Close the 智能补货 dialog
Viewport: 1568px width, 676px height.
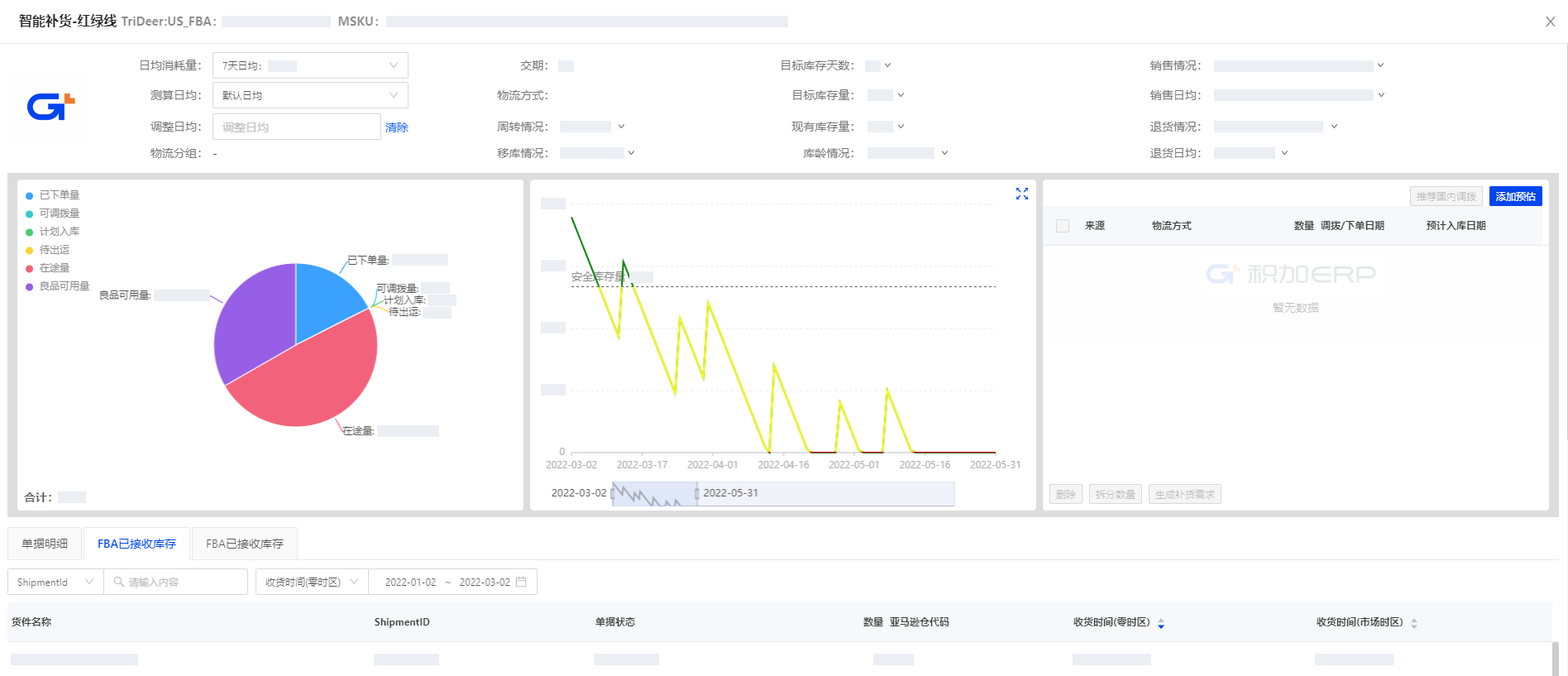[x=1551, y=22]
